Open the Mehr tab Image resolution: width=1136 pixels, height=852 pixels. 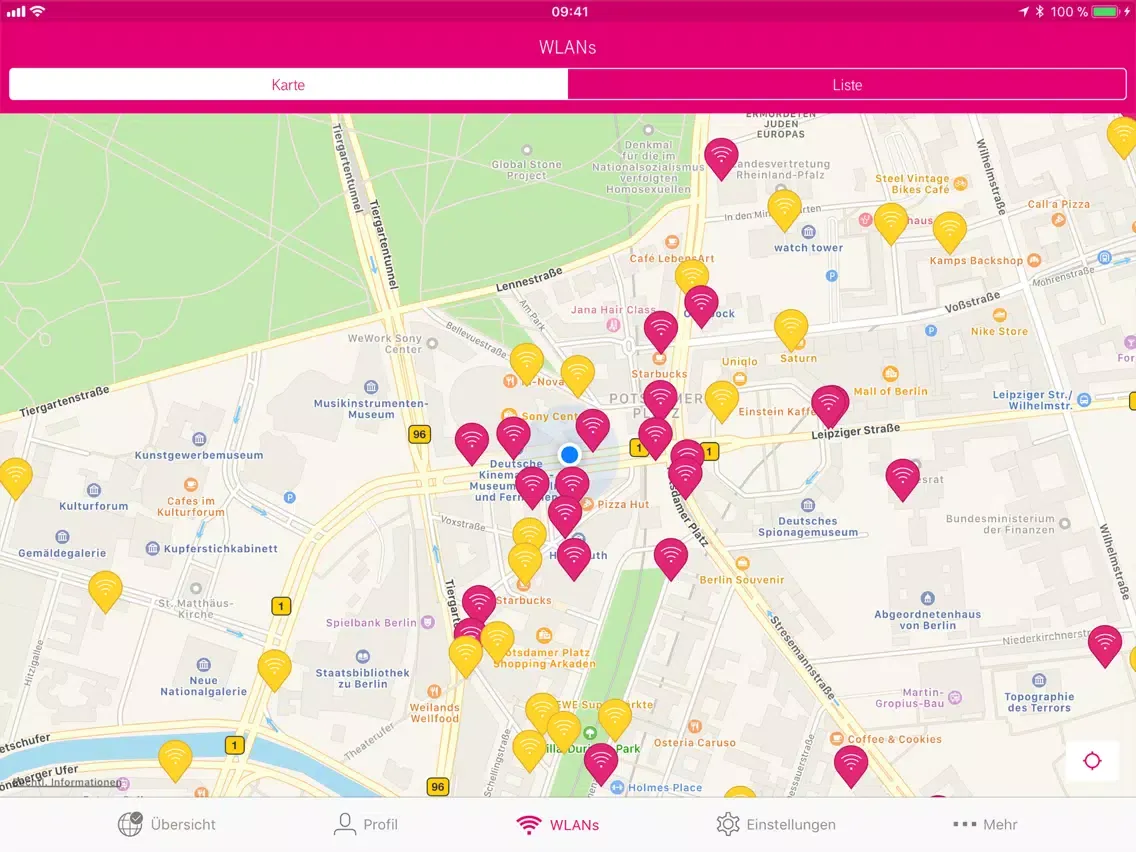pos(985,824)
